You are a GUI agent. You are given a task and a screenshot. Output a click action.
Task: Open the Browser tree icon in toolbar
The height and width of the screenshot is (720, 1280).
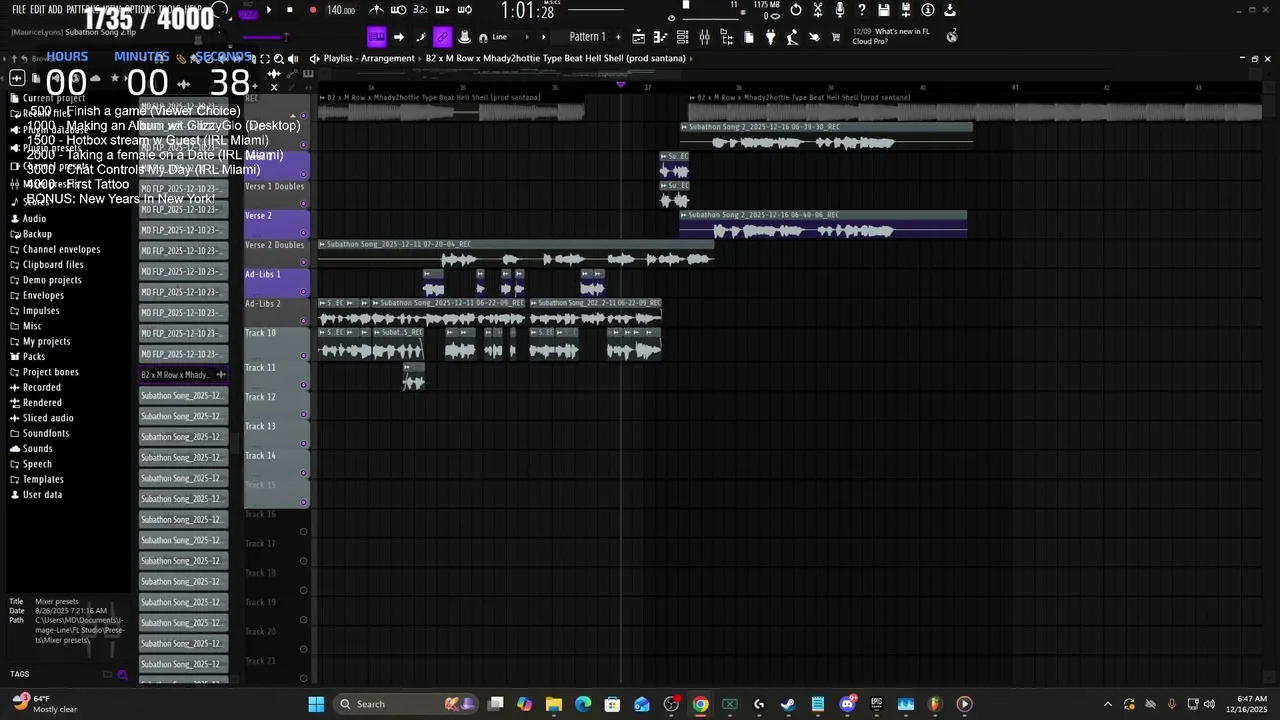coord(726,37)
